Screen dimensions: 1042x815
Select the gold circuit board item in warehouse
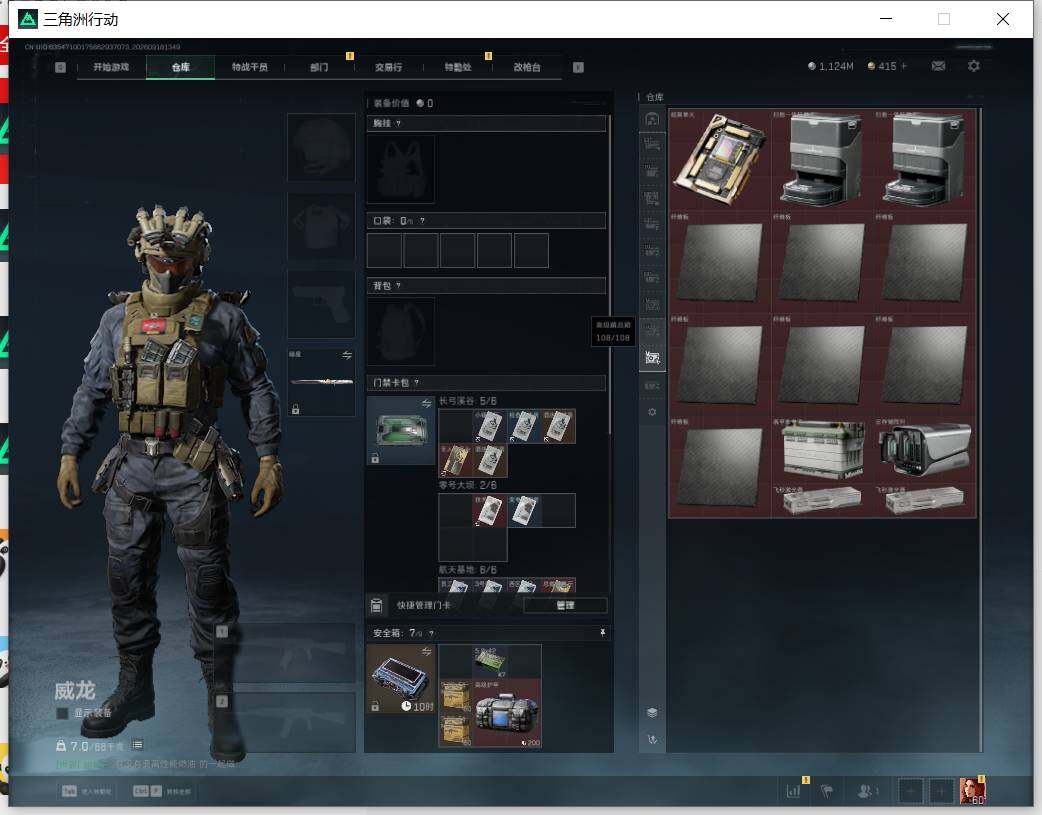[720, 160]
